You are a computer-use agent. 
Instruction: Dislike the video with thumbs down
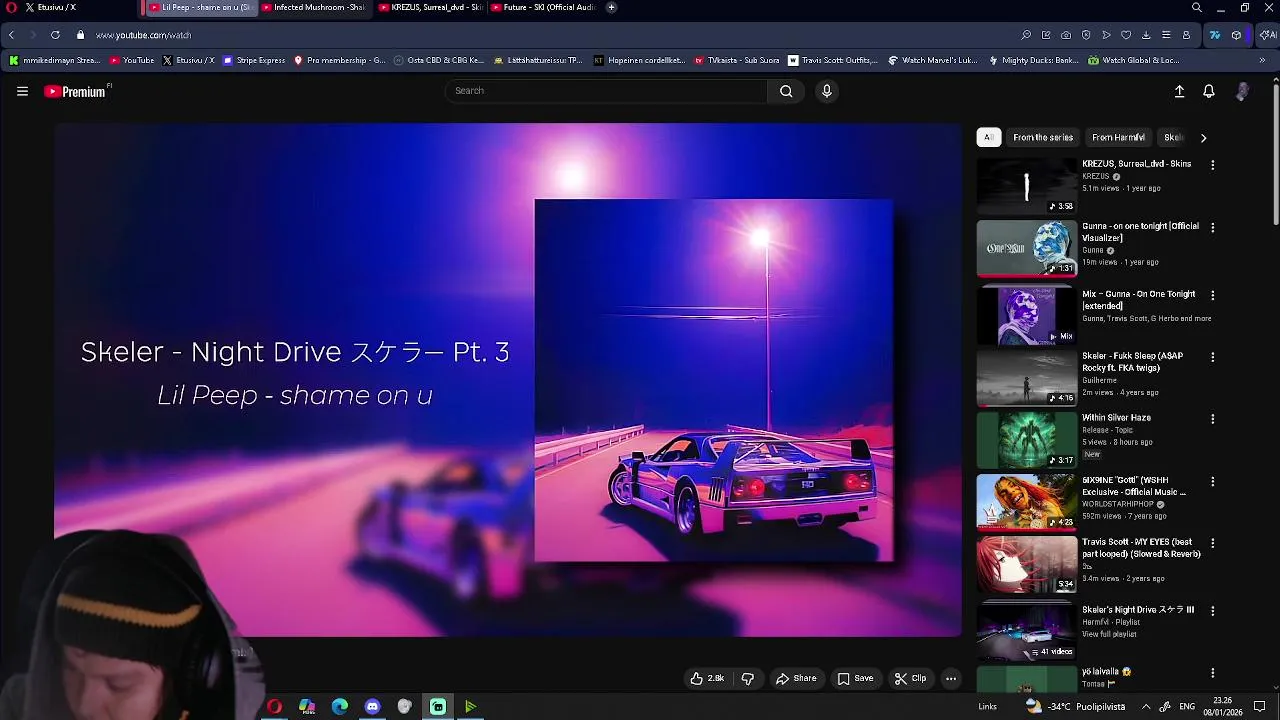tap(747, 678)
